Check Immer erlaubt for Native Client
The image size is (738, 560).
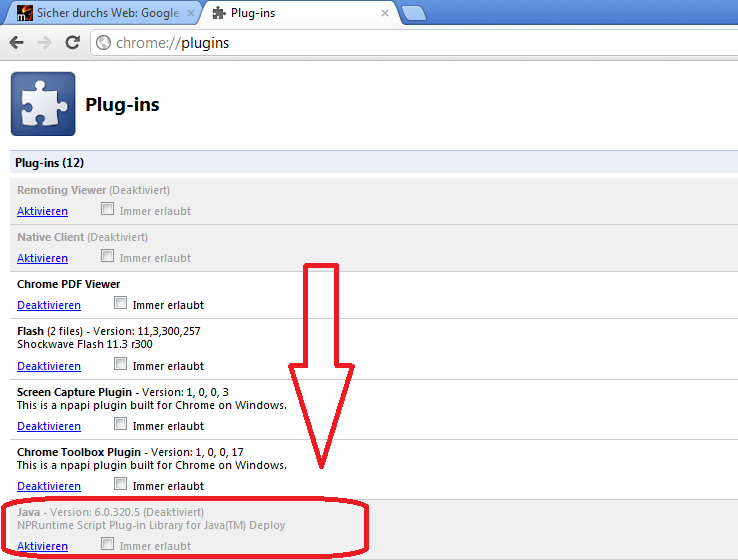[x=107, y=256]
